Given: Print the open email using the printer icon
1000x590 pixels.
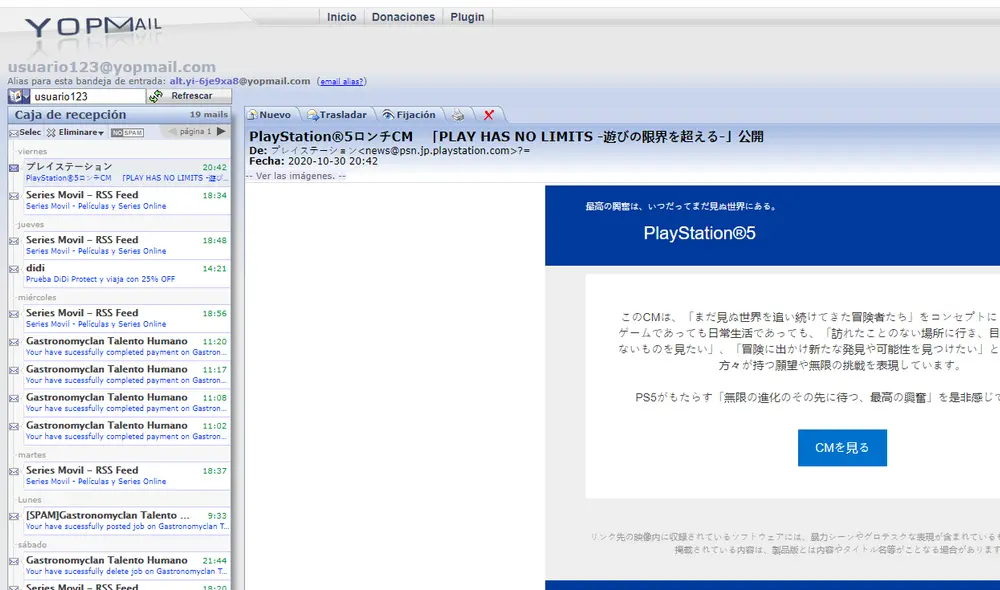Looking at the screenshot, I should (x=458, y=114).
